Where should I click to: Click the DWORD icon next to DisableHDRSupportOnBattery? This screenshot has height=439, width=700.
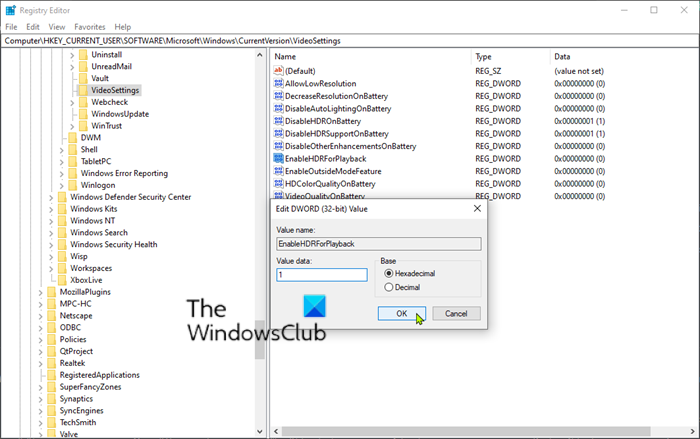point(279,134)
